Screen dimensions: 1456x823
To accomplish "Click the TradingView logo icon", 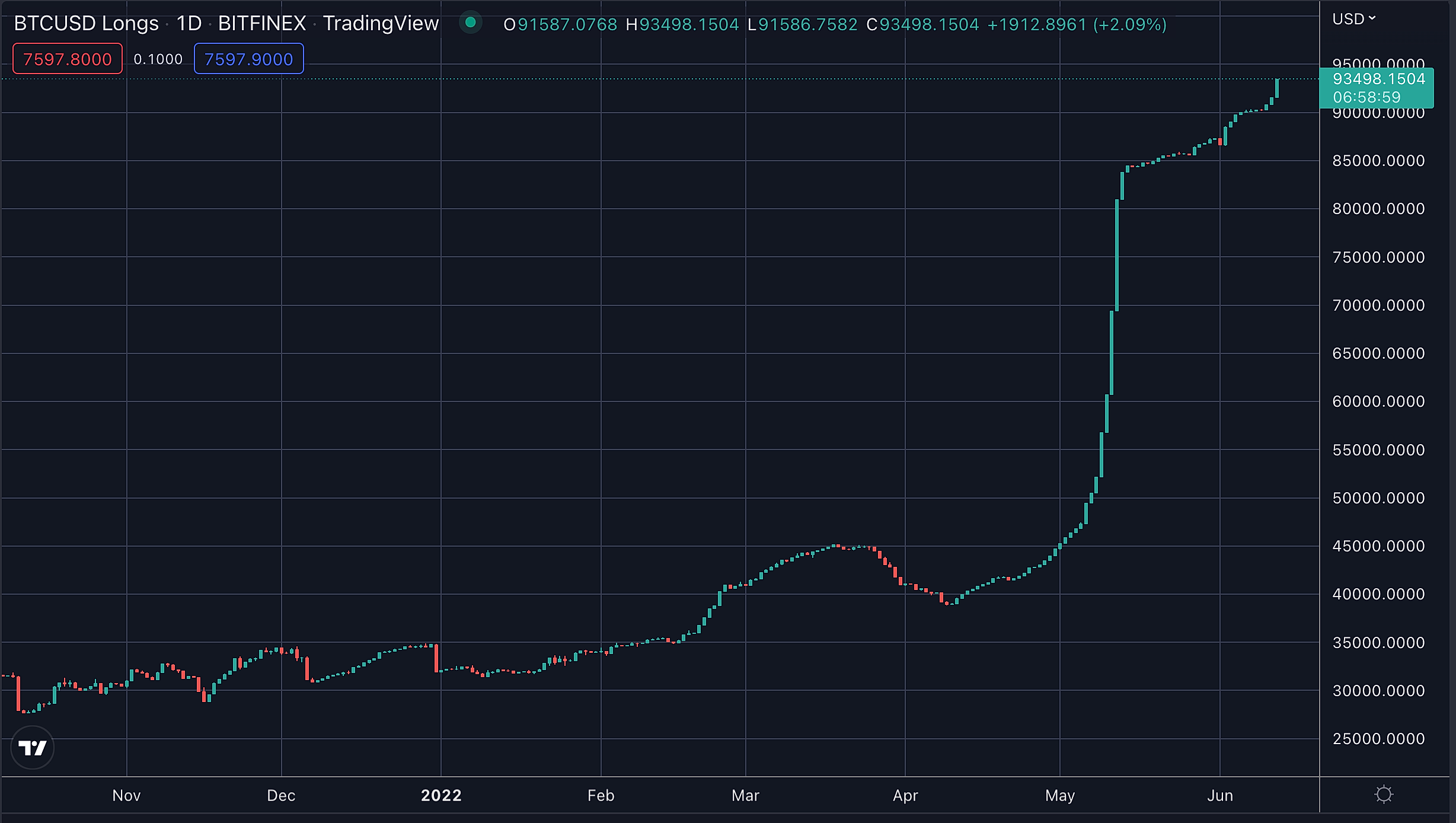I will (33, 748).
